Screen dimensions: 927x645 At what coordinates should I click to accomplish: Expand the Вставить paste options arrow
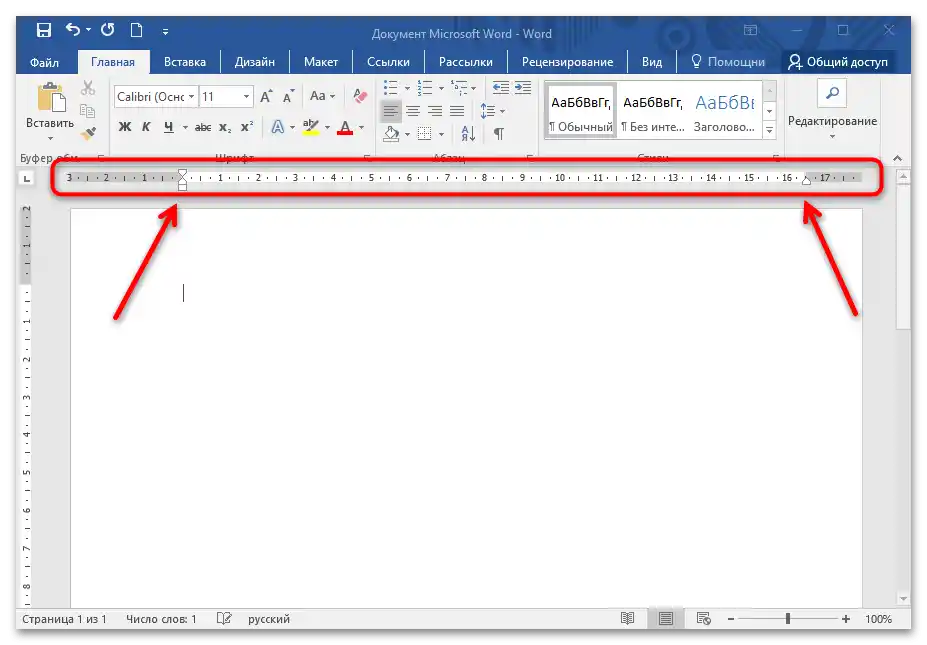pyautogui.click(x=50, y=138)
